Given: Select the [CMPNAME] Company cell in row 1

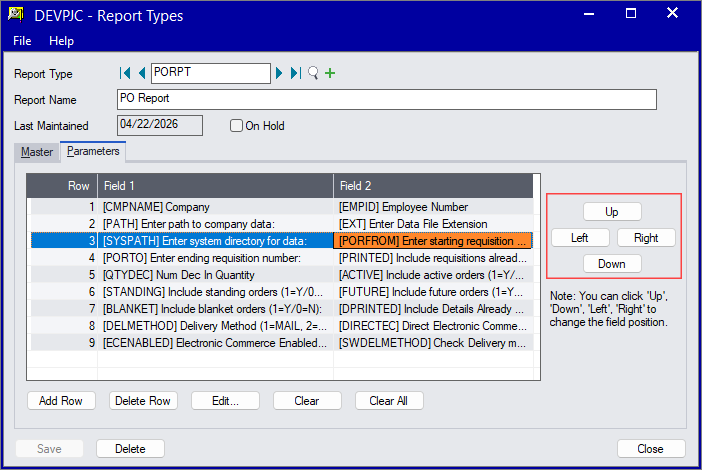Looking at the screenshot, I should pos(215,207).
